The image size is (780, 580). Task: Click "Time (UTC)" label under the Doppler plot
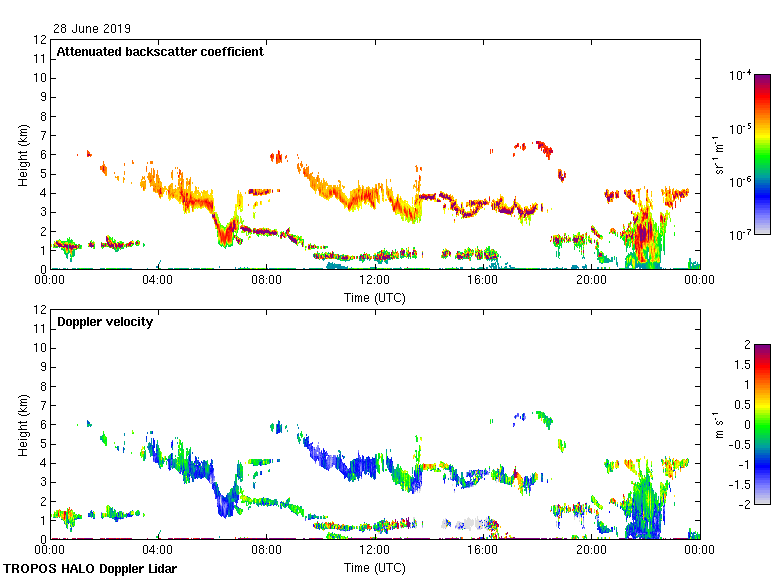click(375, 567)
